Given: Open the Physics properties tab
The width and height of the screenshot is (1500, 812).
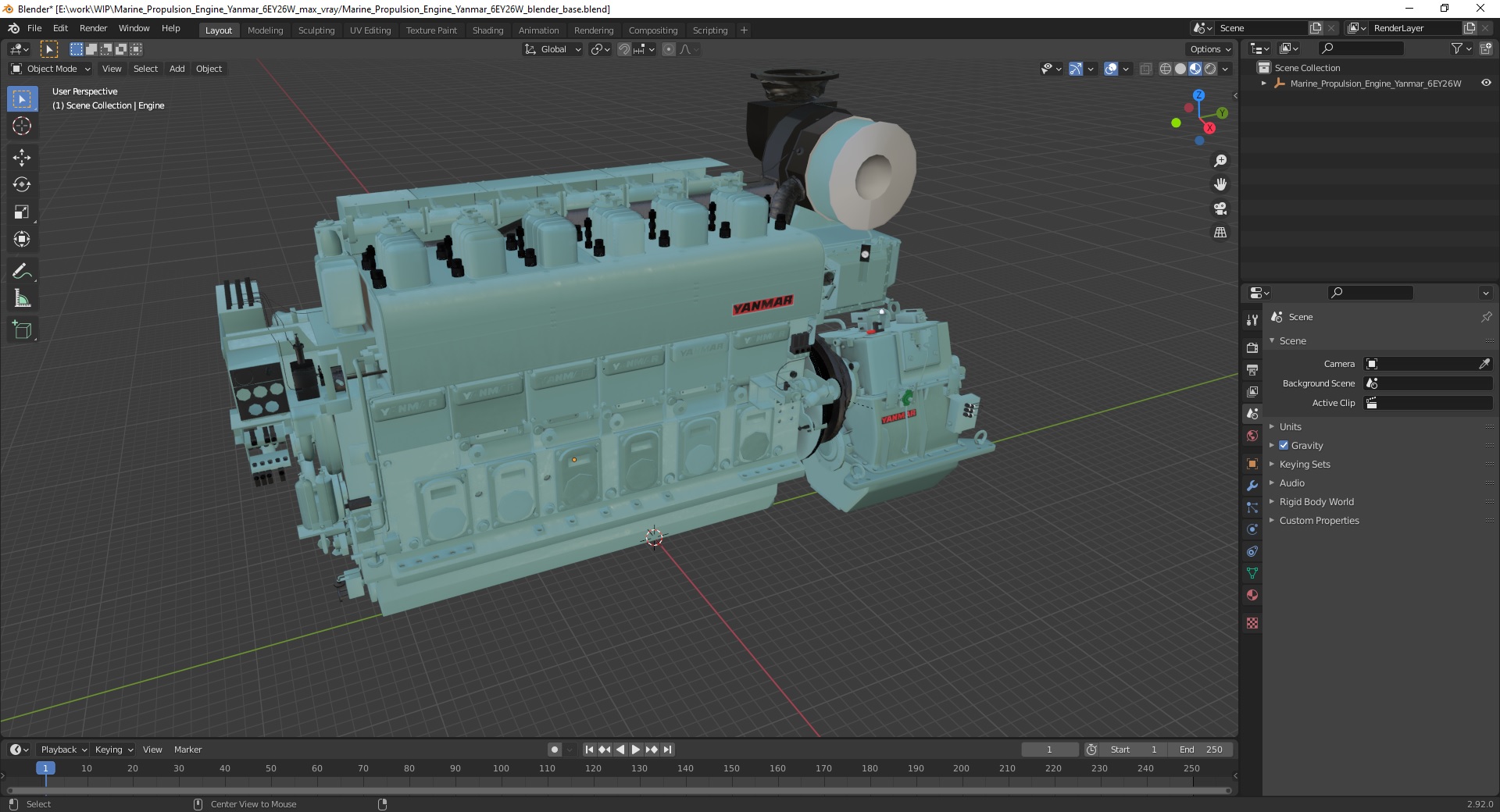Looking at the screenshot, I should [x=1252, y=529].
